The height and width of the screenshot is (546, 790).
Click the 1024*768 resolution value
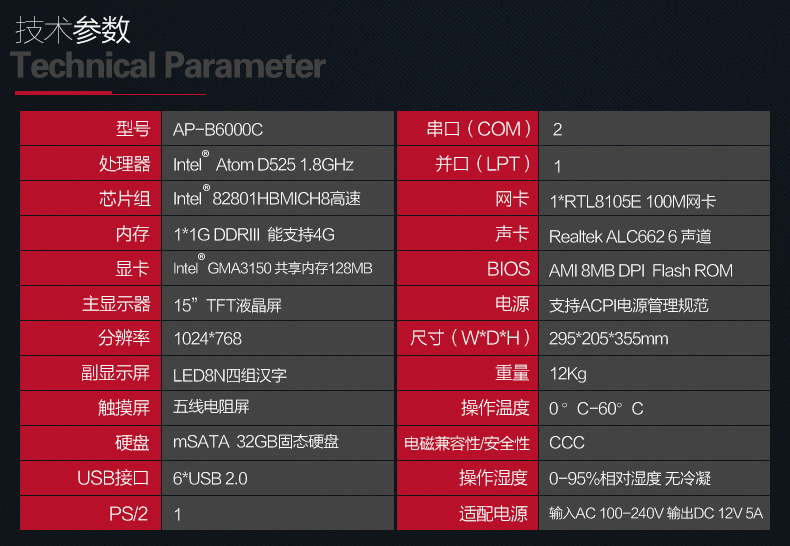tap(208, 338)
